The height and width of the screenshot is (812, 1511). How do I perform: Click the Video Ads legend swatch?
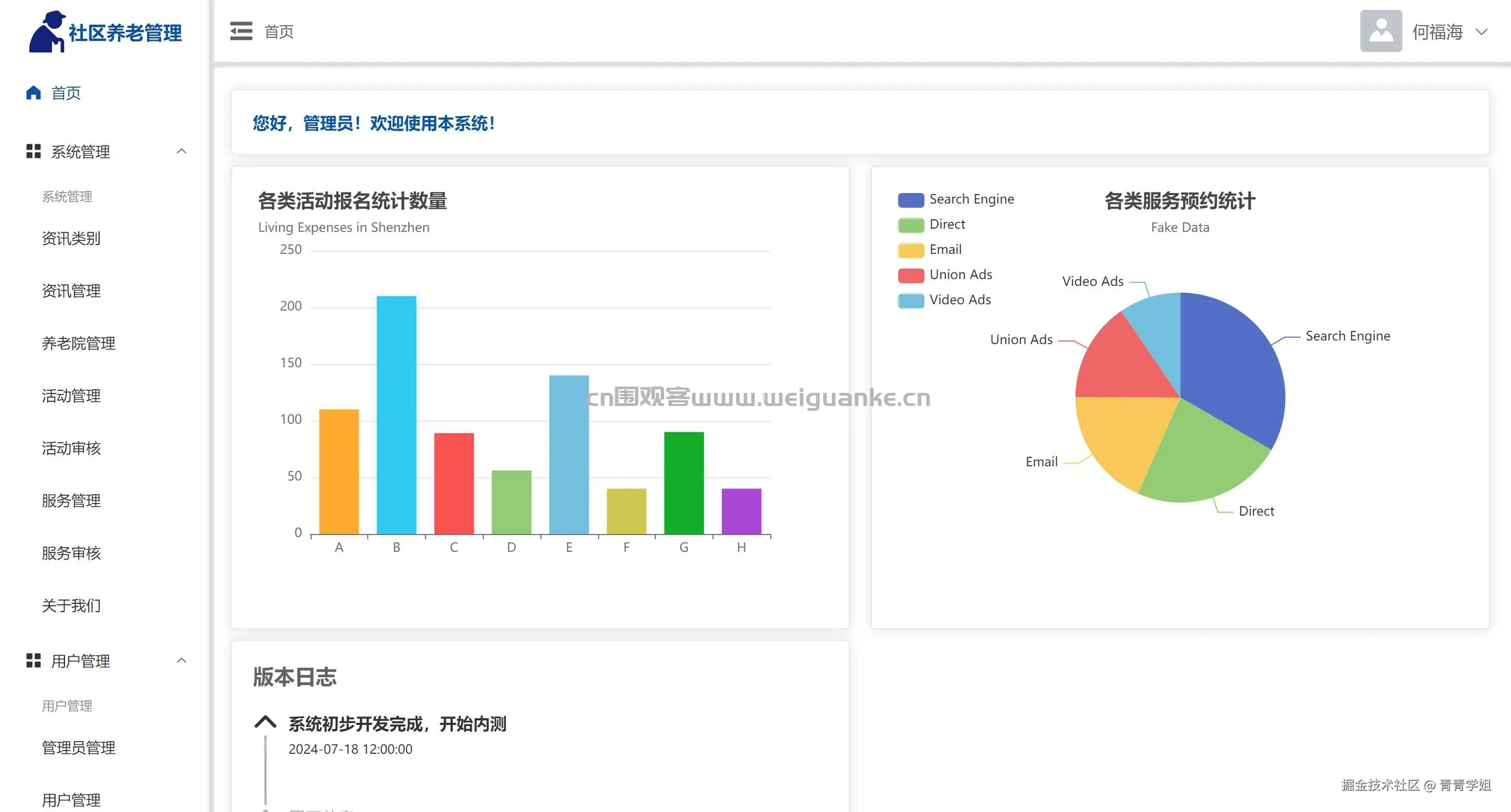click(x=911, y=300)
